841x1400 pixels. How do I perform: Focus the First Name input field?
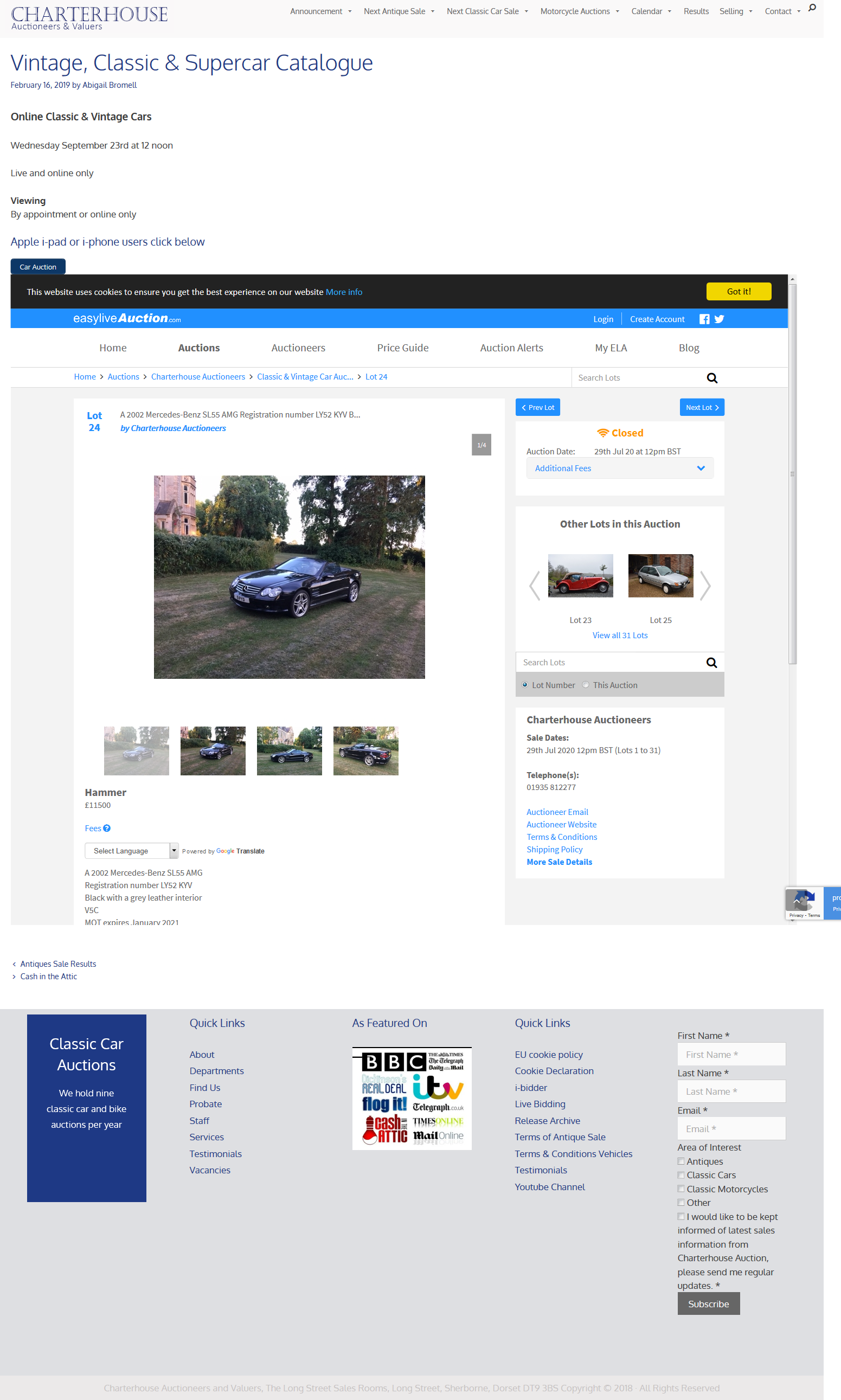tap(731, 1055)
